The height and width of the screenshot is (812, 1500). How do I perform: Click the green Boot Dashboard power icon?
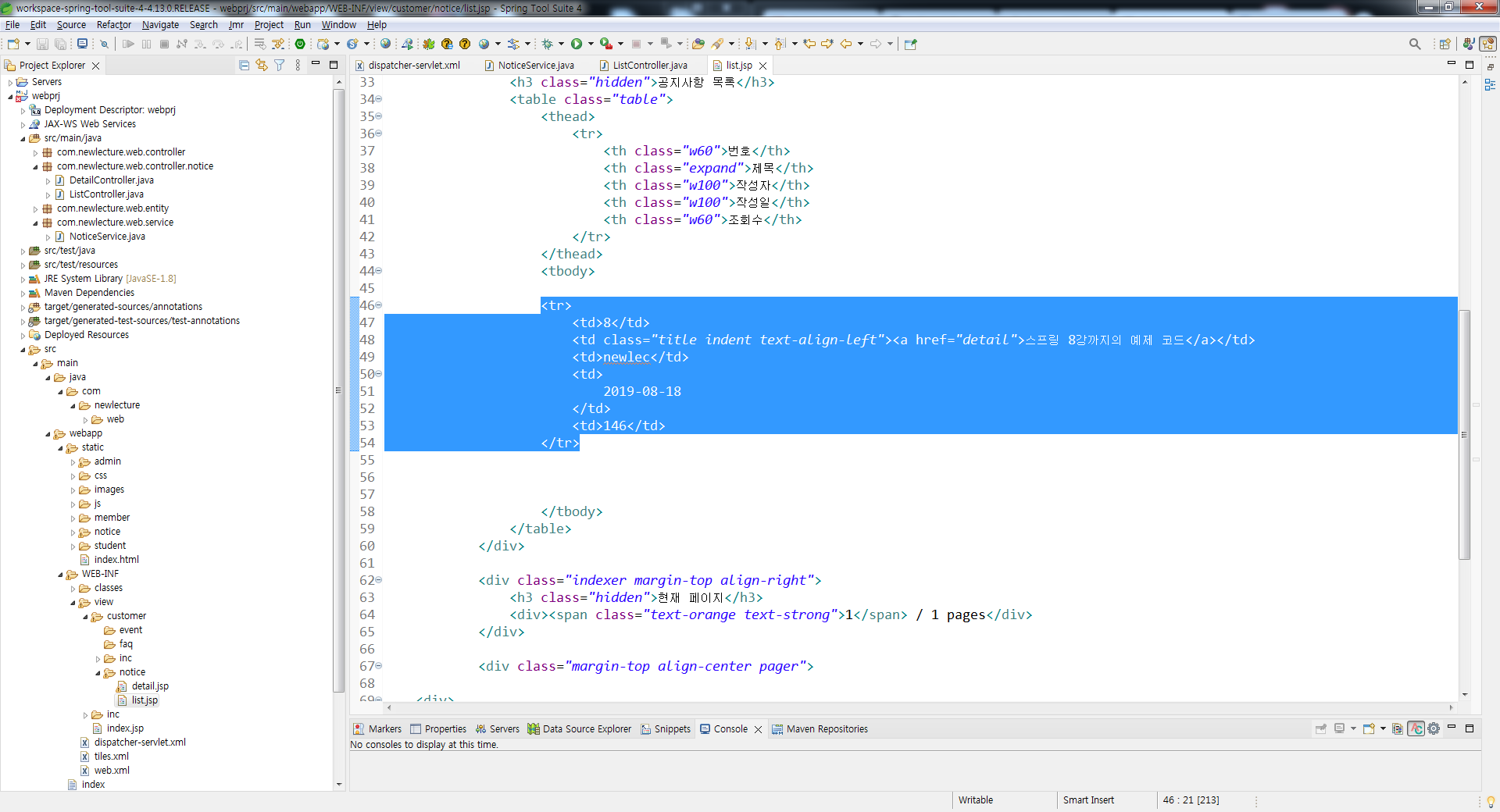[300, 44]
